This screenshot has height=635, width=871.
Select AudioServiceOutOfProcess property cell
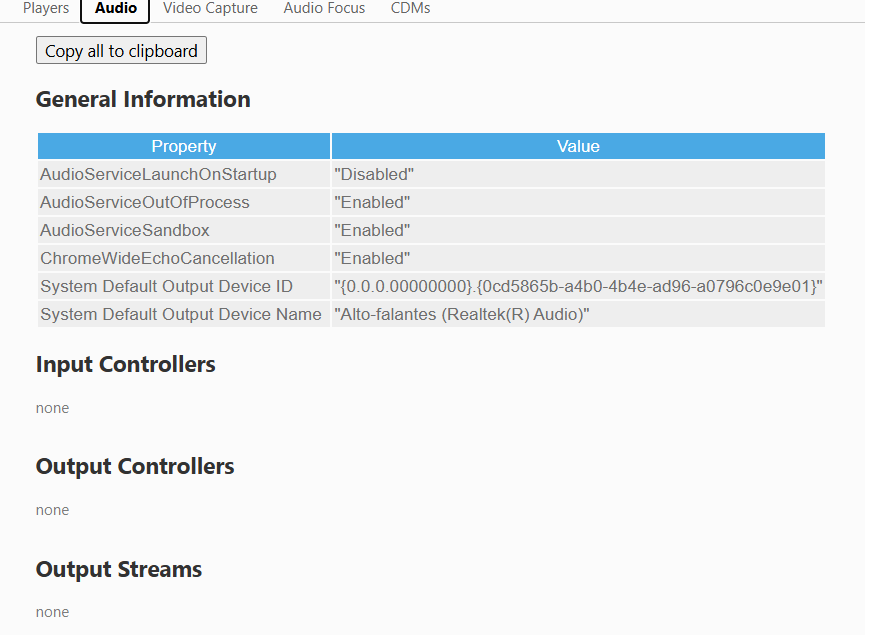(184, 202)
